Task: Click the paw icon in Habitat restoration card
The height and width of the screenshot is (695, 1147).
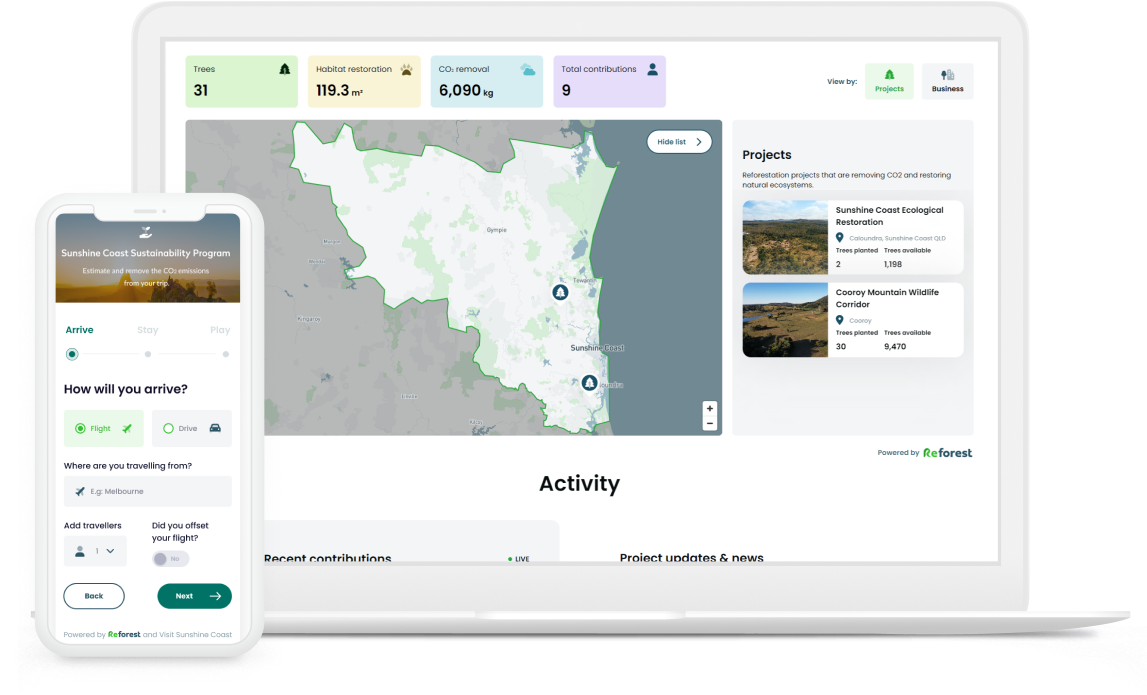Action: [407, 70]
